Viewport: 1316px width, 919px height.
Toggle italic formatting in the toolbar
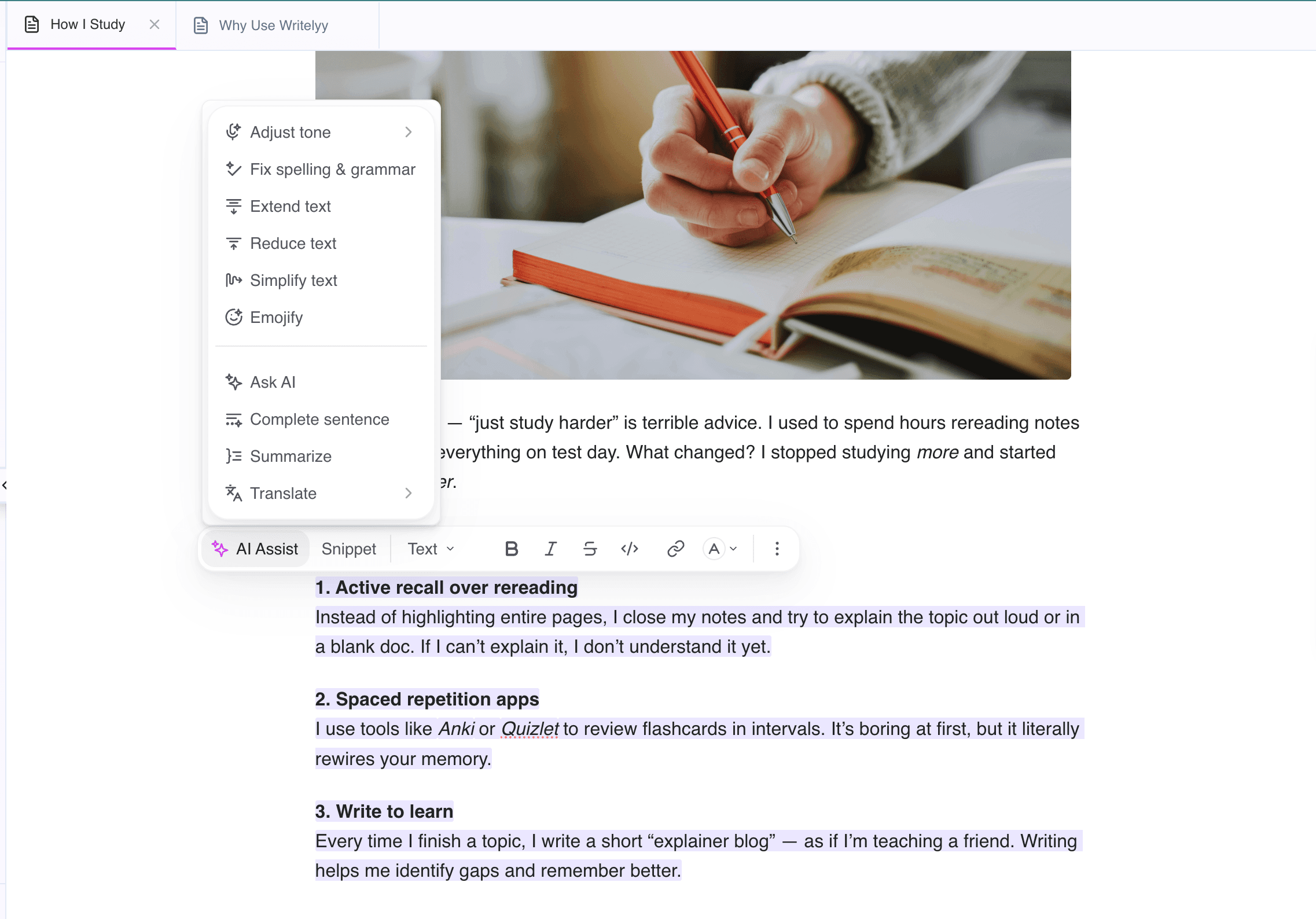pos(550,549)
